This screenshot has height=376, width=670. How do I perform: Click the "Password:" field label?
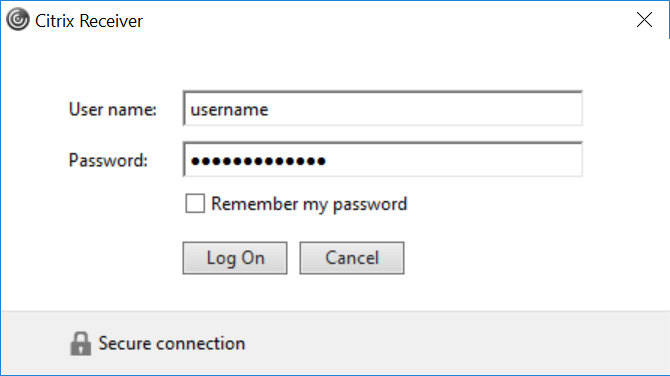[x=108, y=161]
